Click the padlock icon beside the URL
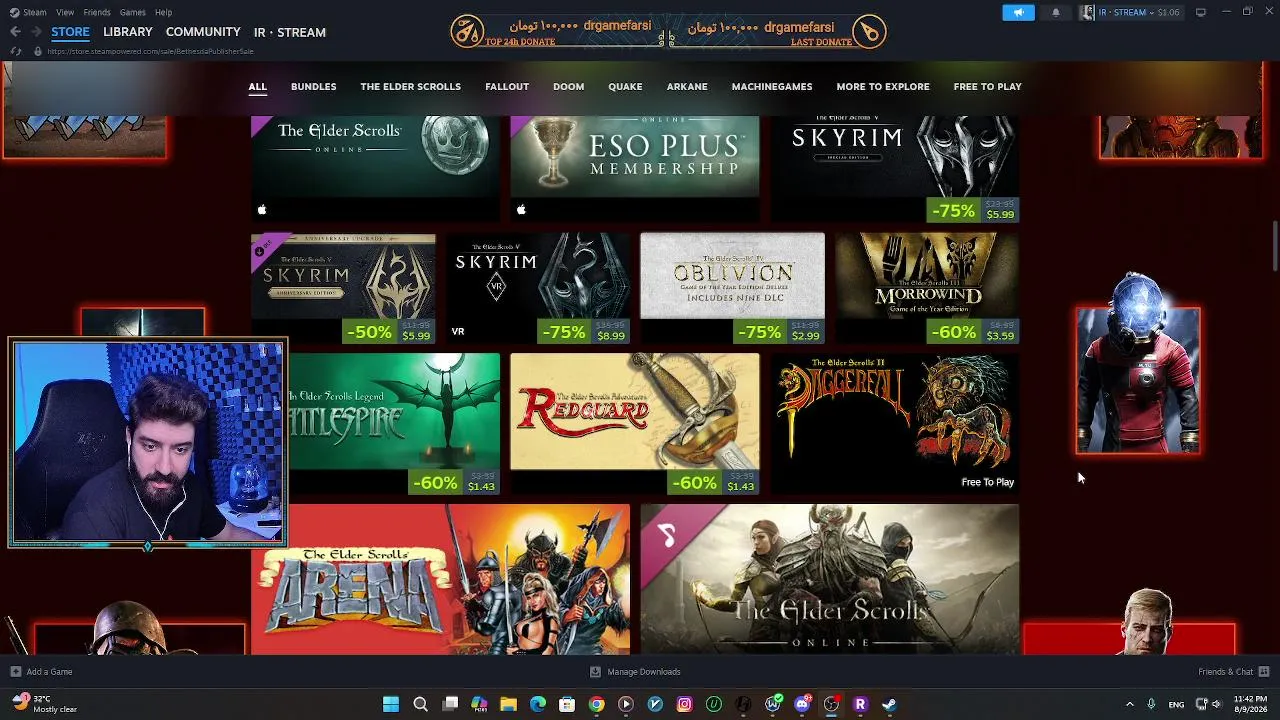This screenshot has width=1280, height=720. [38, 51]
